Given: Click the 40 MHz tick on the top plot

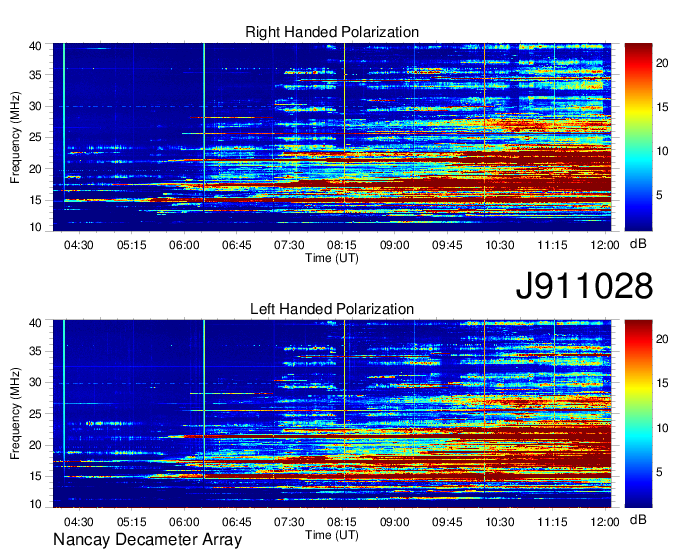Looking at the screenshot, I should 35,46.
